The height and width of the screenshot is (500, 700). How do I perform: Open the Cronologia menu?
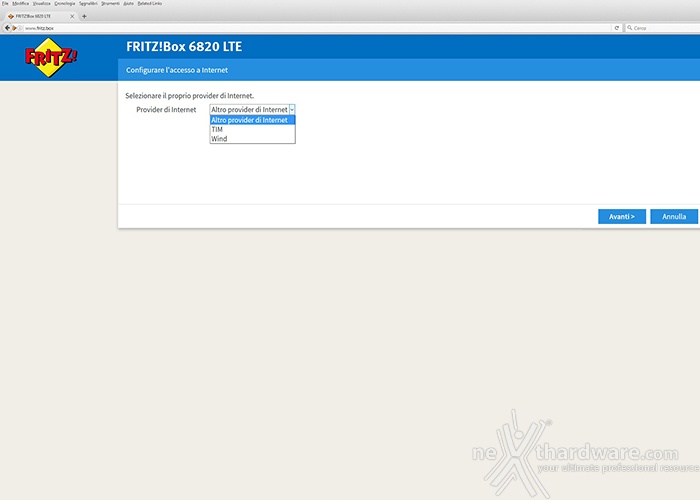65,4
